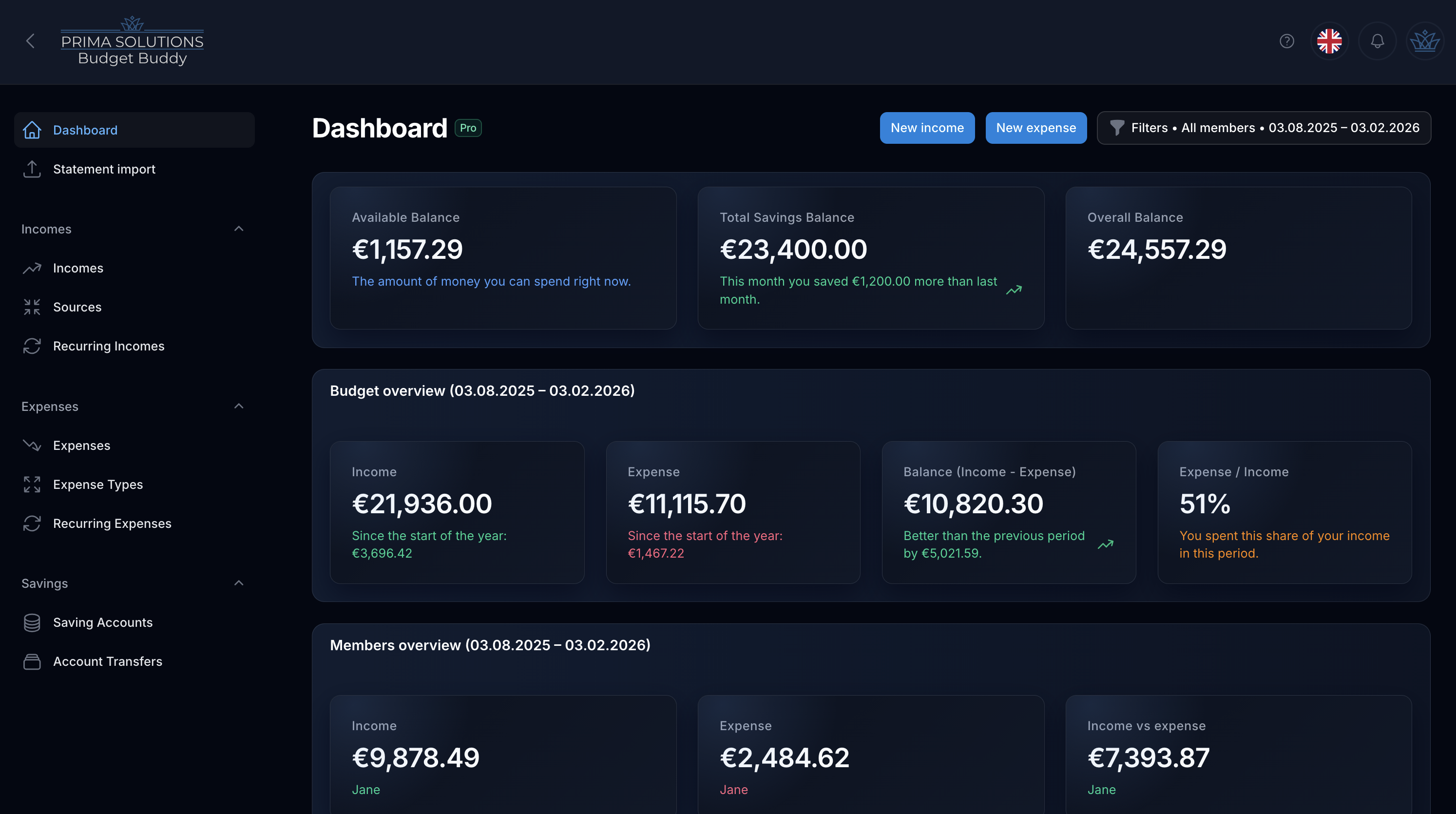Select the Sources icon under Incomes
Viewport: 1456px width, 814px height.
[32, 307]
